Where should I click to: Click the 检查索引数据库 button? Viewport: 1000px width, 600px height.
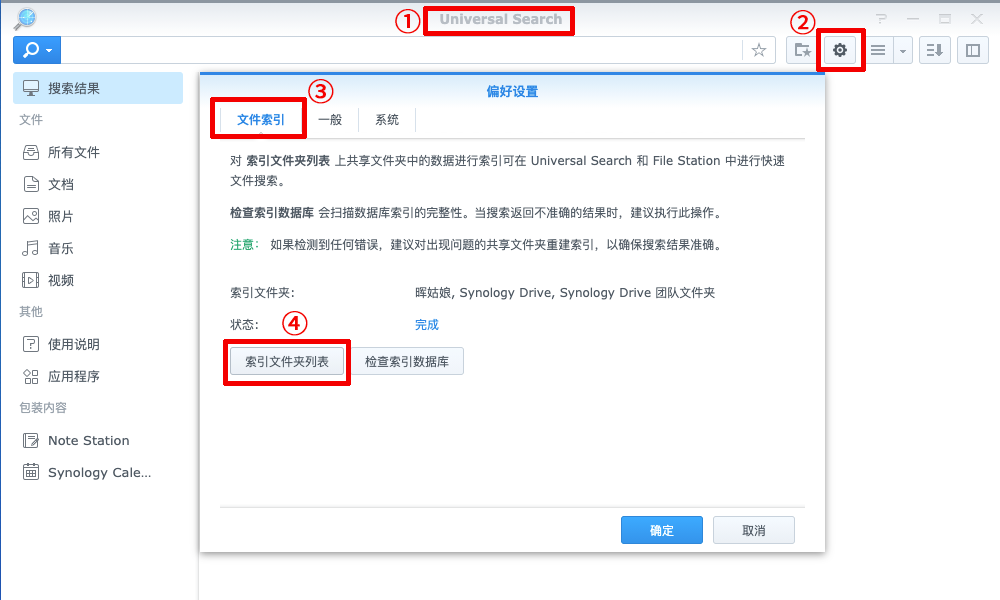click(407, 362)
